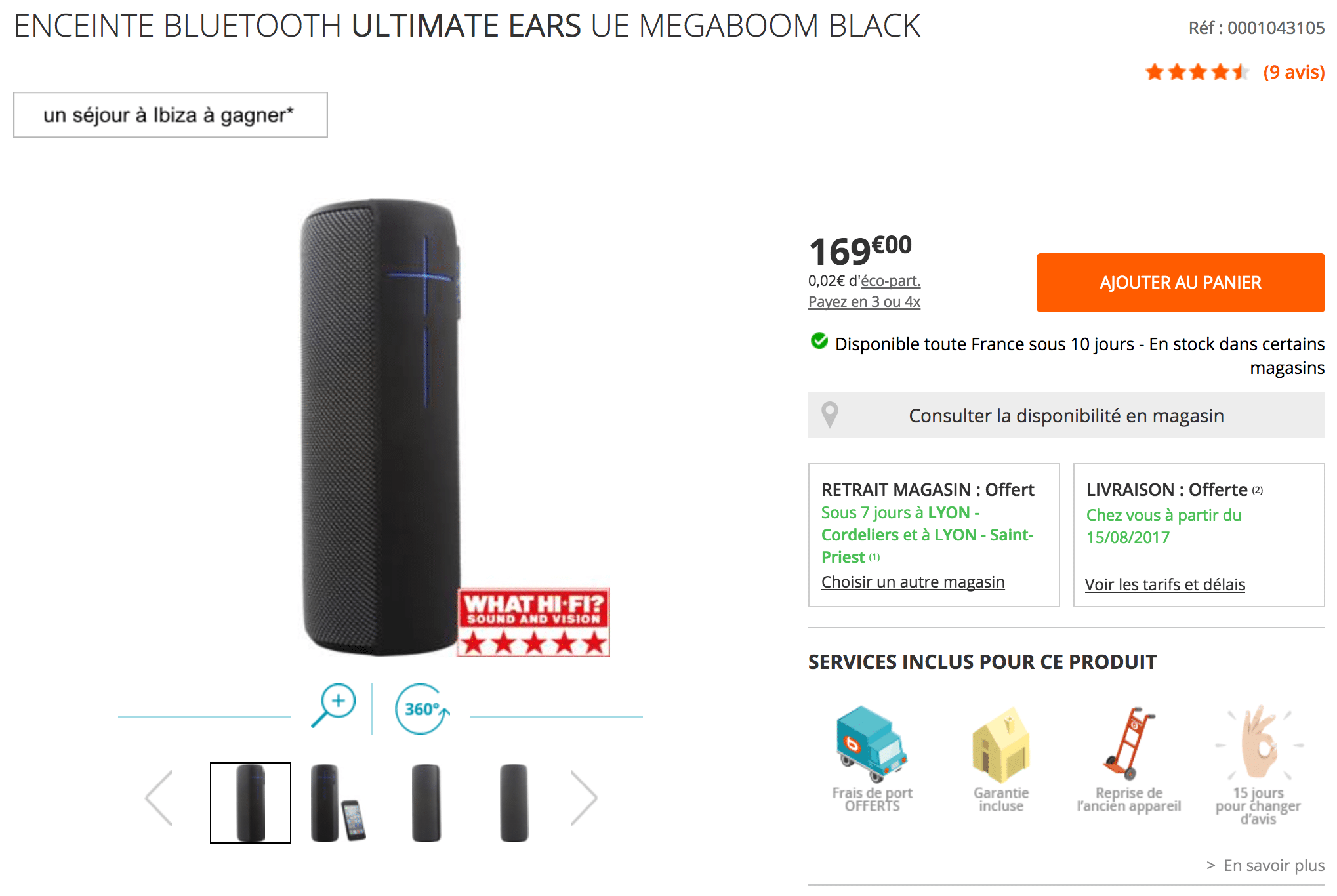Viewport: 1337px width, 896px height.
Task: Open Voir les tarifs et délais
Action: 1164,584
